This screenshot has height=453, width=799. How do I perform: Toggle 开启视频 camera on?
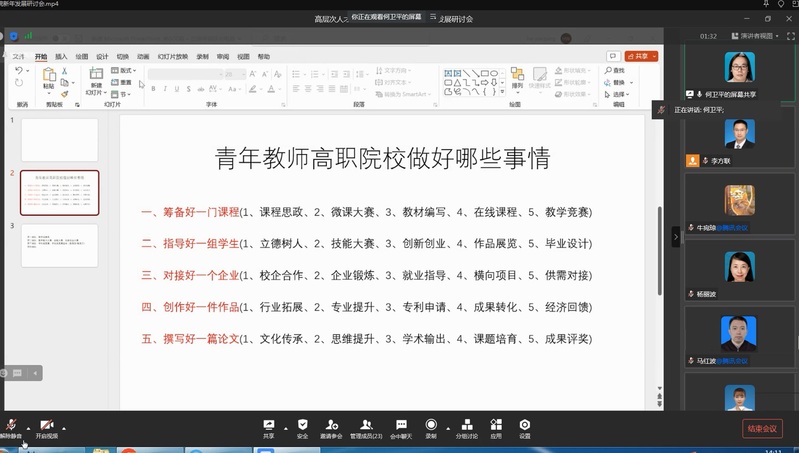(46, 427)
